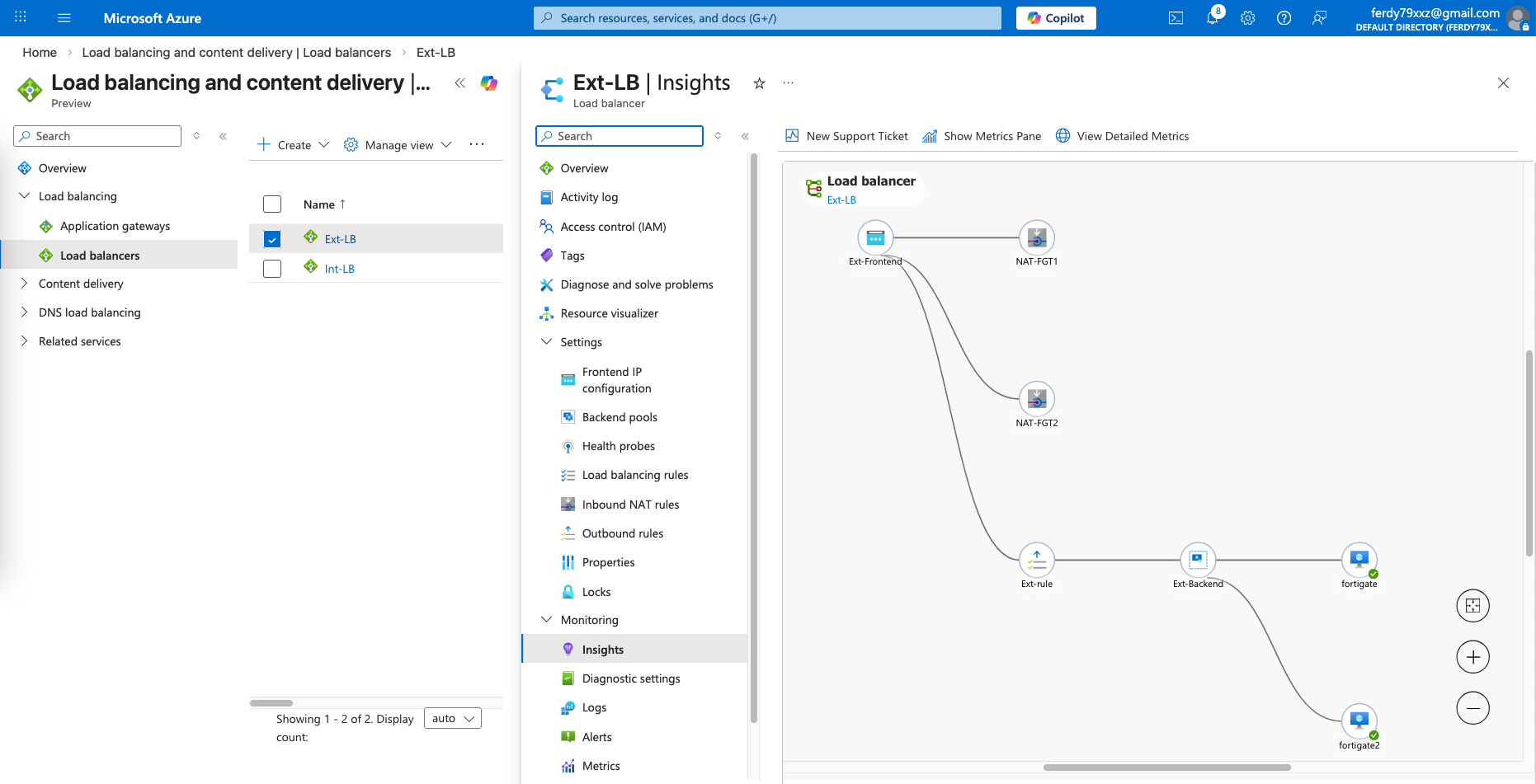Click the Show Metrics Pane button
Screen dimensions: 1536x784
982,136
